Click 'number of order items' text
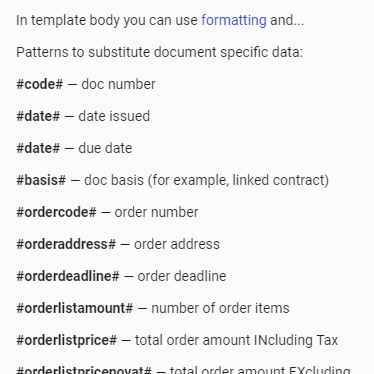The image size is (374, 374). [x=220, y=308]
